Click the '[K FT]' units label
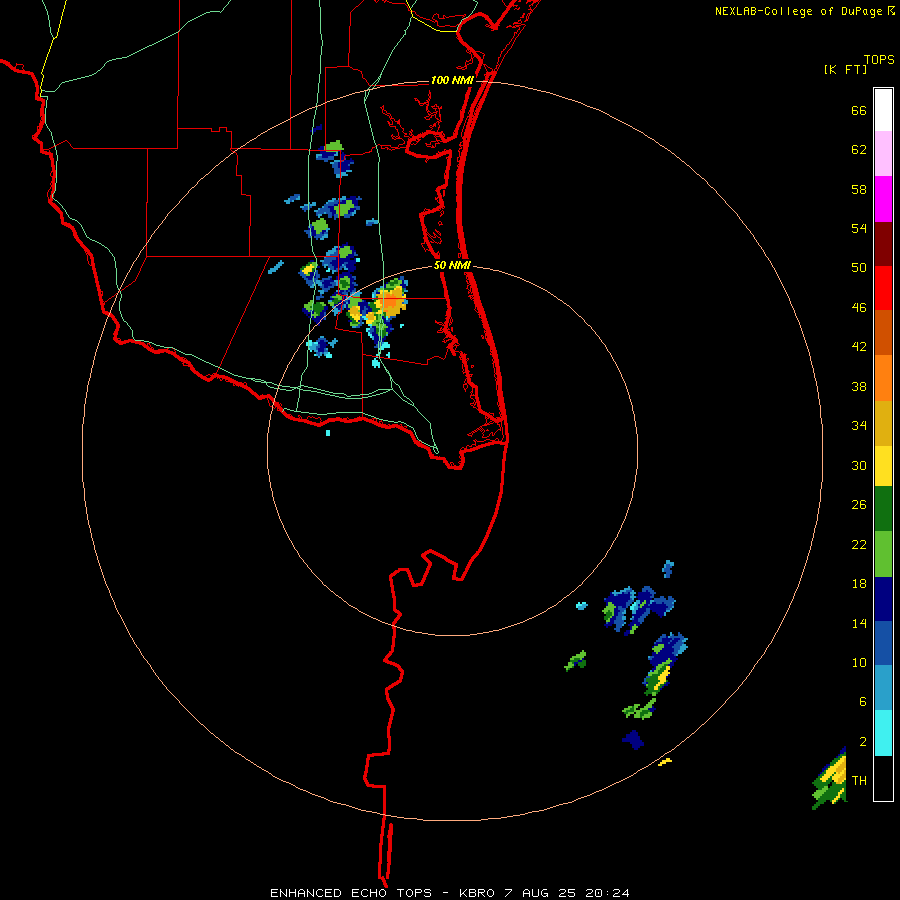Screen dimensions: 900x900 pos(845,70)
